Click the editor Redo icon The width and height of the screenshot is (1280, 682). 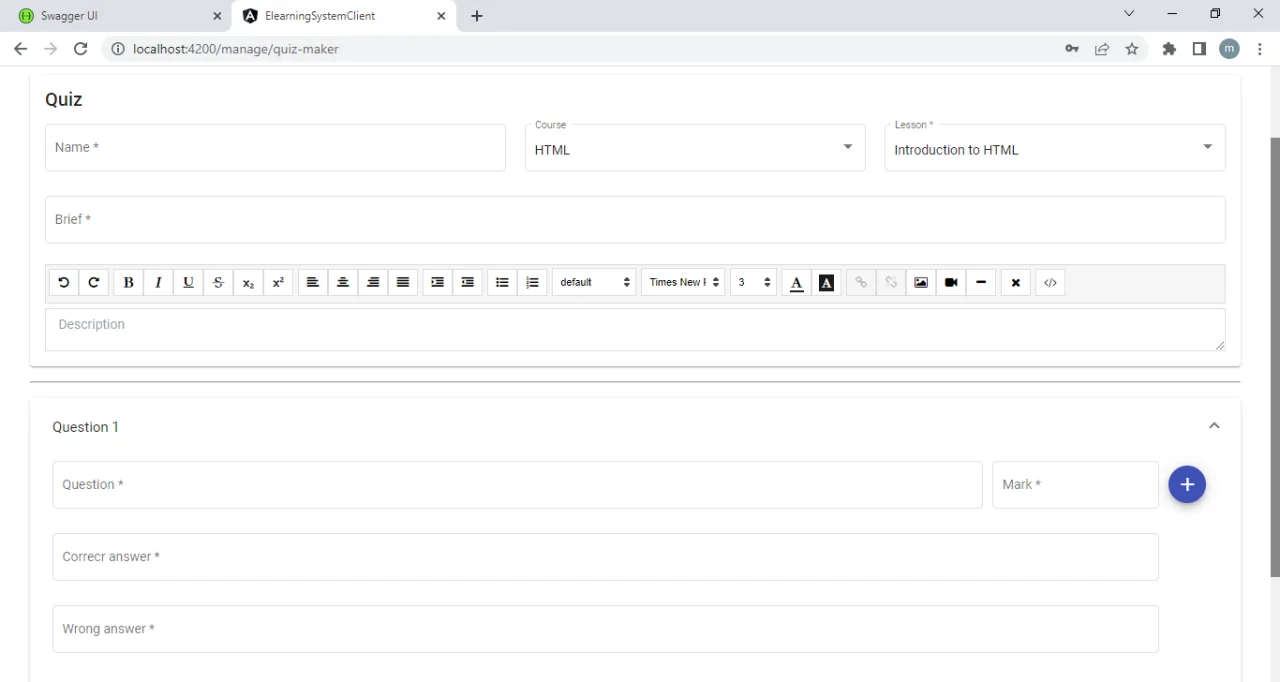tap(94, 283)
